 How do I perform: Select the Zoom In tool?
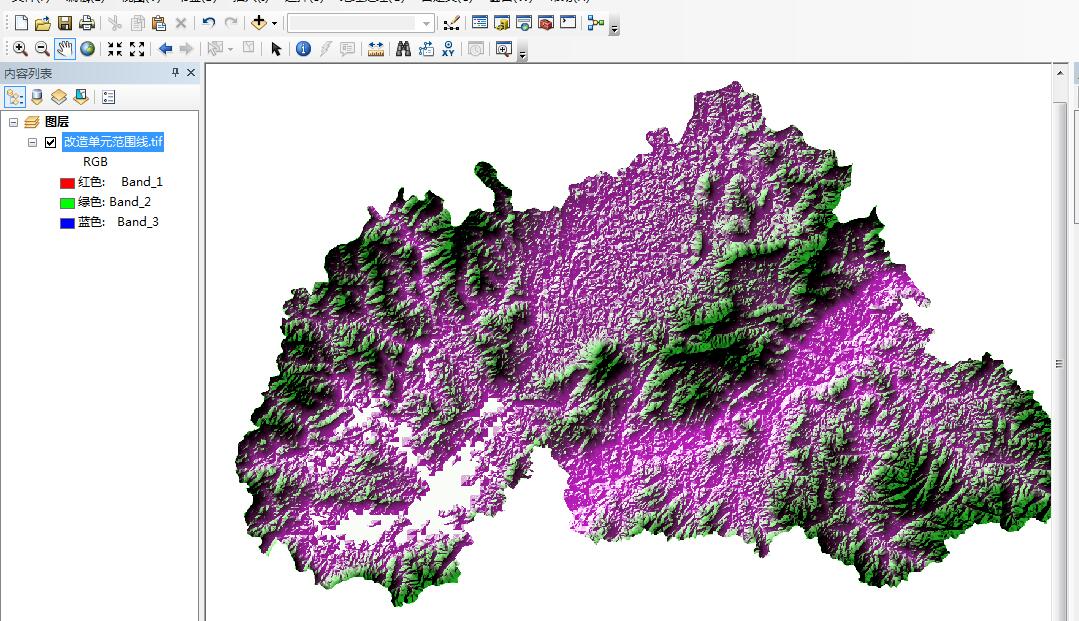click(x=20, y=49)
